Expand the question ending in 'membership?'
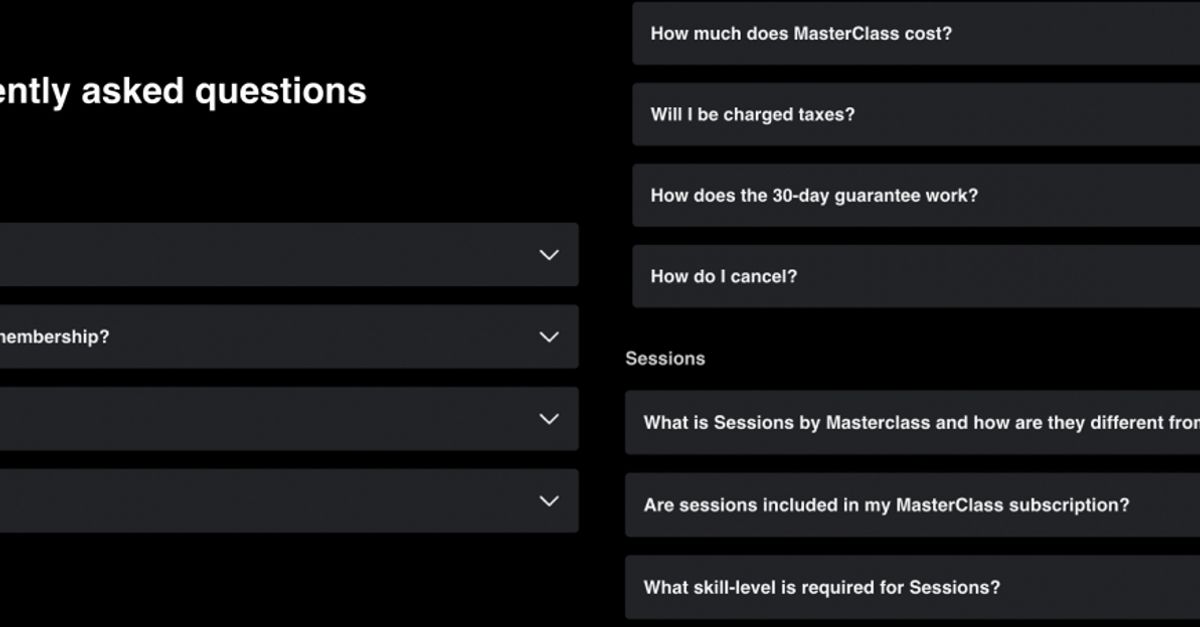The width and height of the screenshot is (1200, 627). point(290,336)
